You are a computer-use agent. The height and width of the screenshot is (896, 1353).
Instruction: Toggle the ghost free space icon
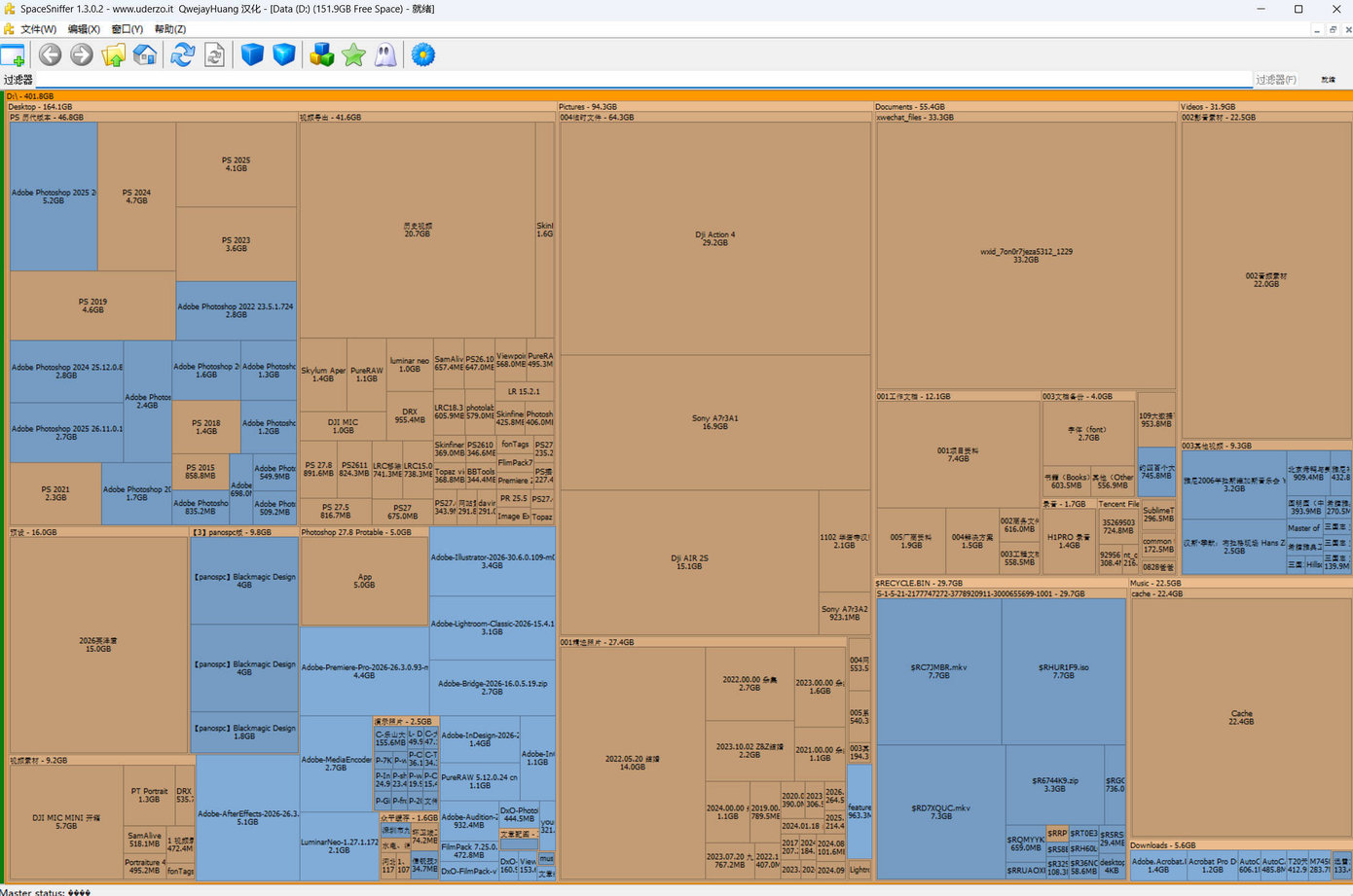pyautogui.click(x=385, y=55)
